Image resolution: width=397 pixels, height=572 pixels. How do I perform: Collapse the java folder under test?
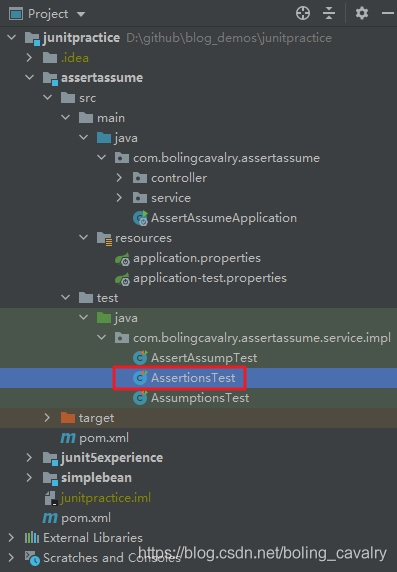coord(84,318)
